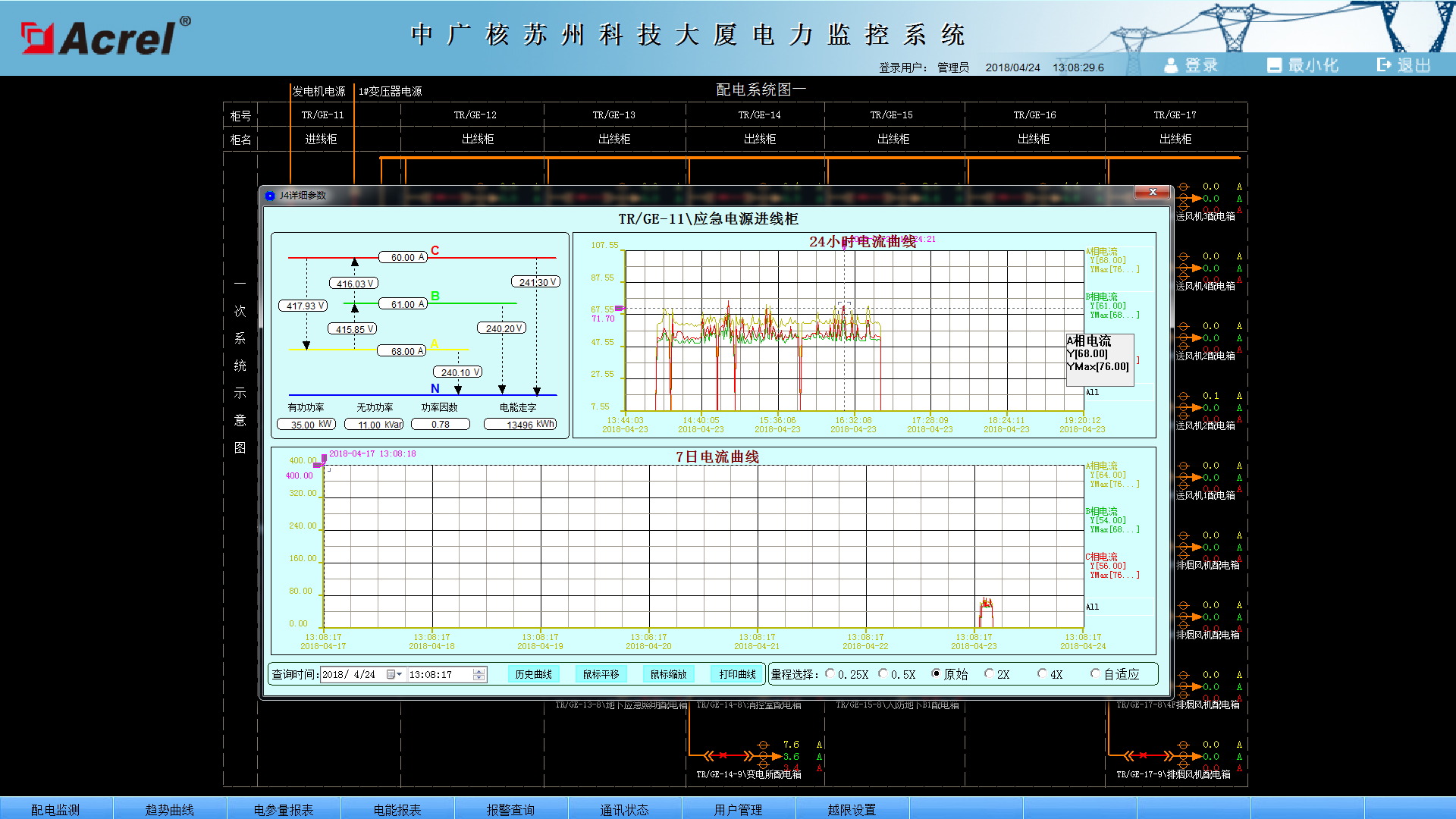Screen dimensions: 1456x819
Task: Click the 鼠标平移 button
Action: 601,674
